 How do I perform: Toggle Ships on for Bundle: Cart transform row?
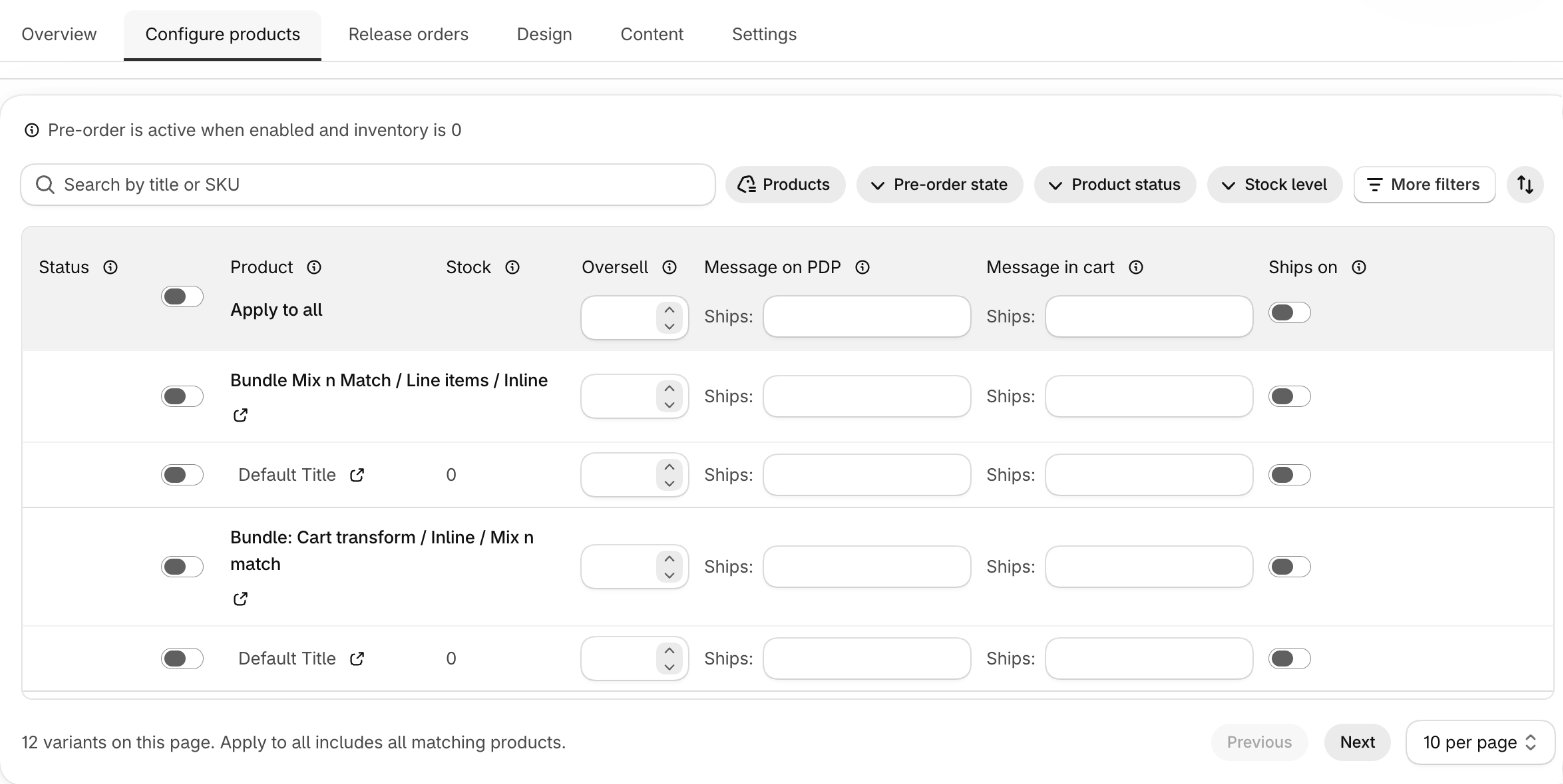[x=1289, y=566]
